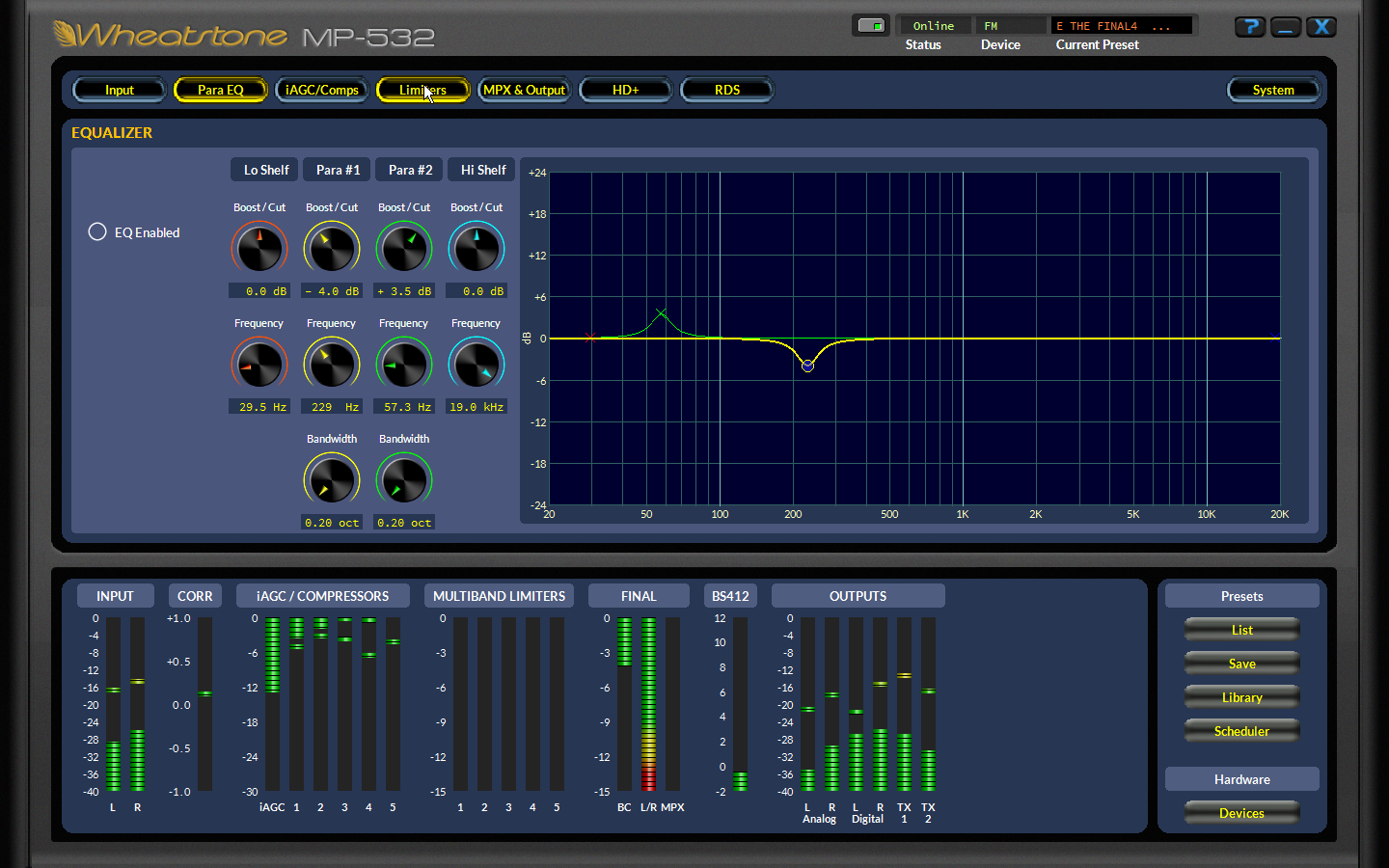1389x868 pixels.
Task: Click the Lo Shelf Frequency knob
Action: pos(259,364)
